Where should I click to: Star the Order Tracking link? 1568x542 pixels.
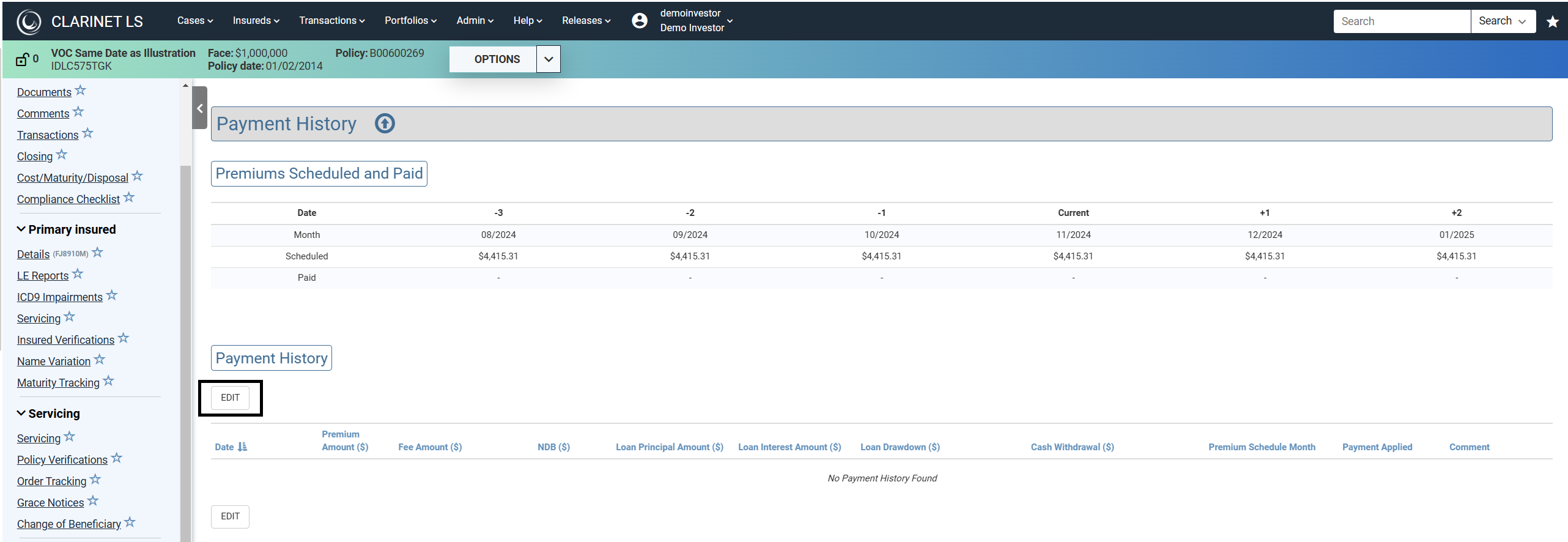pos(95,480)
